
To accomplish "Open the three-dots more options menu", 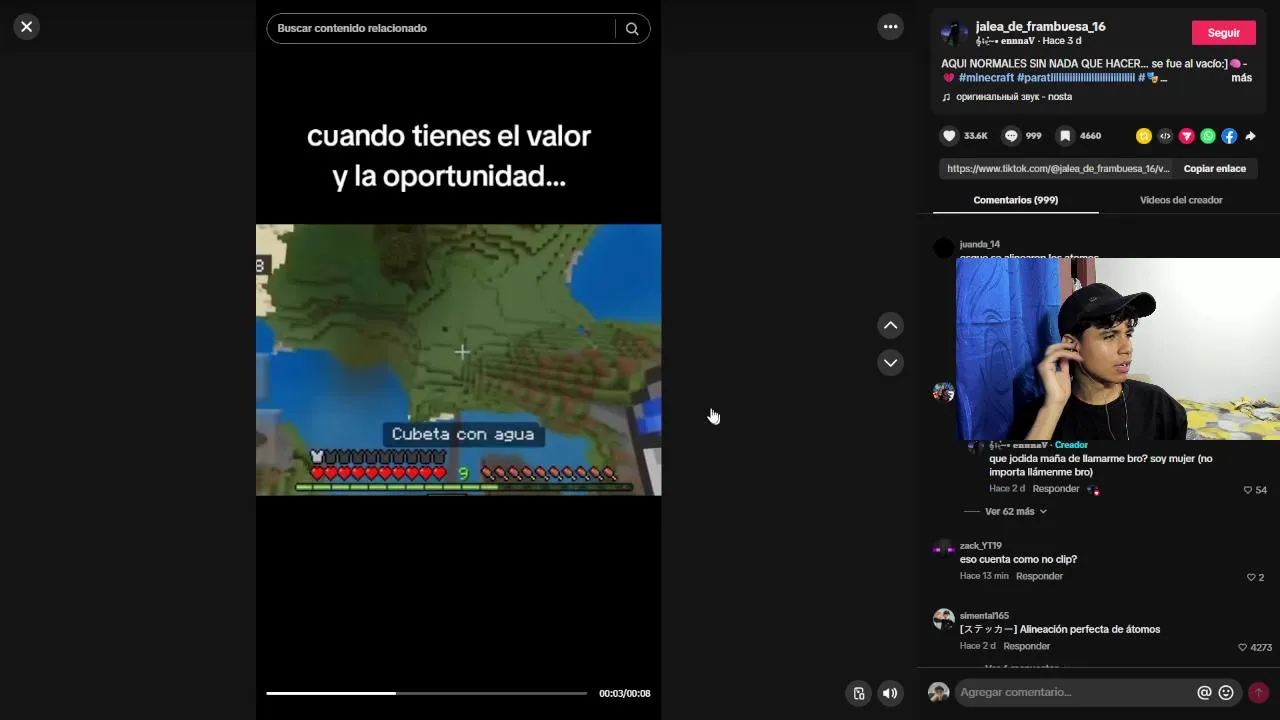I will coord(890,27).
